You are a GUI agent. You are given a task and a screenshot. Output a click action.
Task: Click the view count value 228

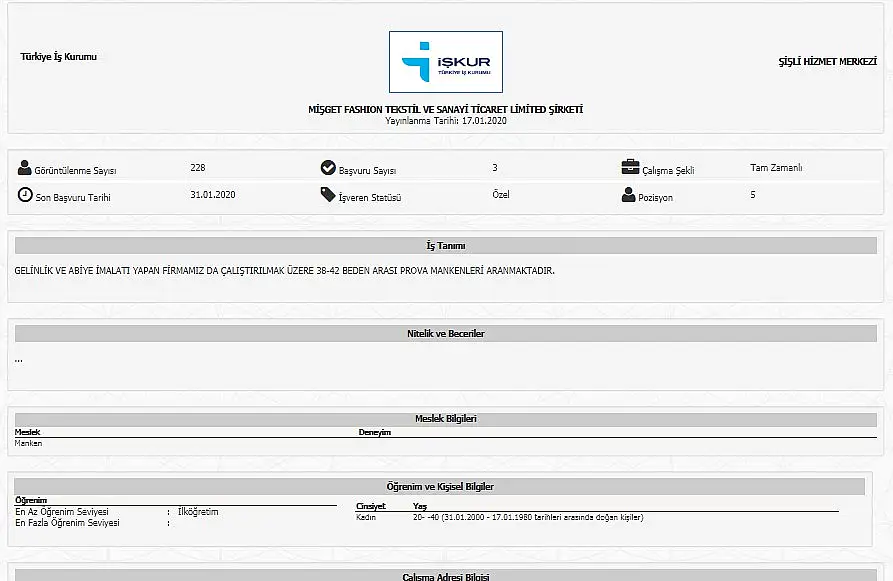pos(198,167)
